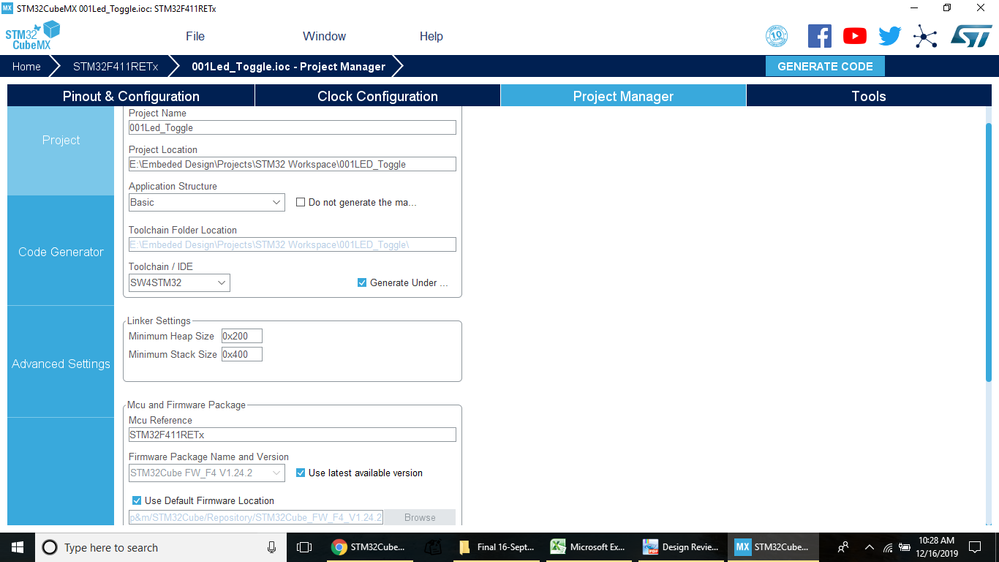Uncheck Use Default Firmware Location
This screenshot has width=999, height=562.
[136, 501]
